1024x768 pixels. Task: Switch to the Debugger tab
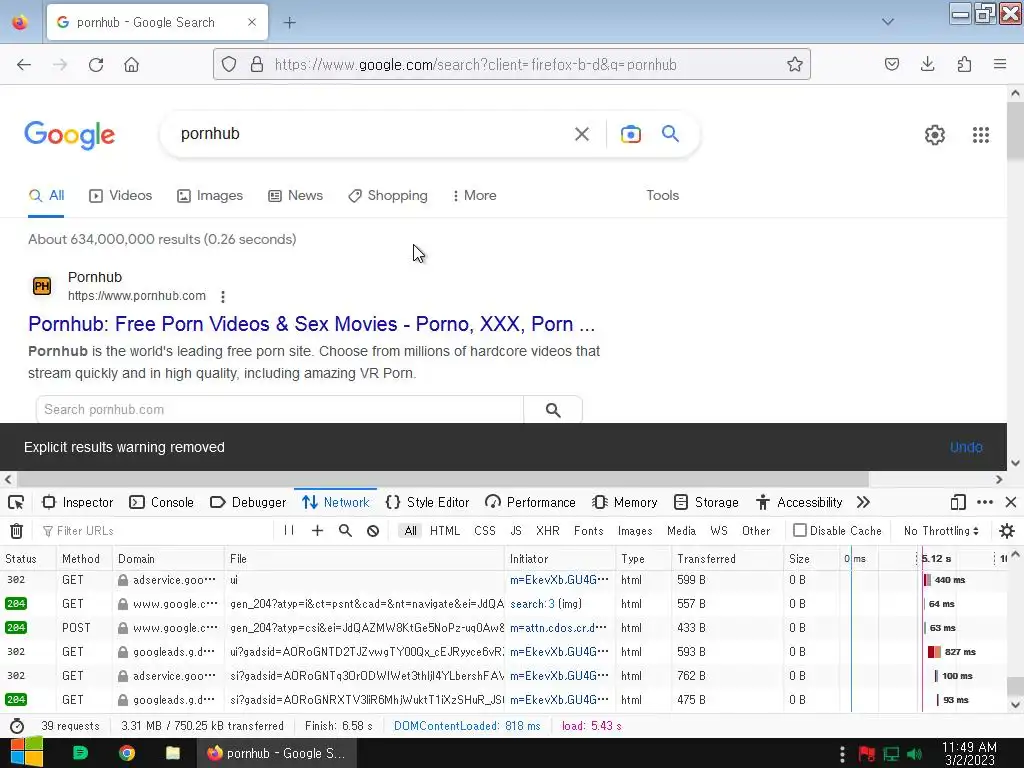(248, 502)
